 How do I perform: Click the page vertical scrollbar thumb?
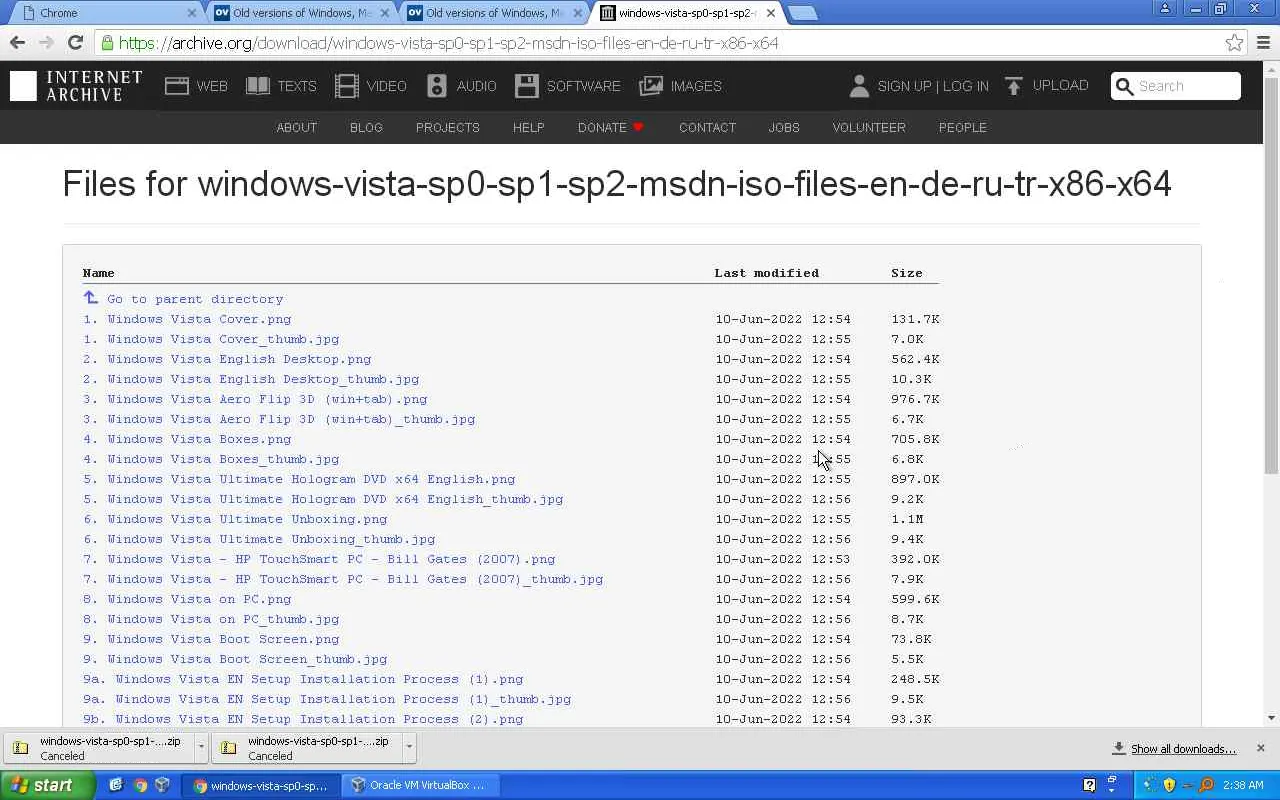click(x=1271, y=274)
